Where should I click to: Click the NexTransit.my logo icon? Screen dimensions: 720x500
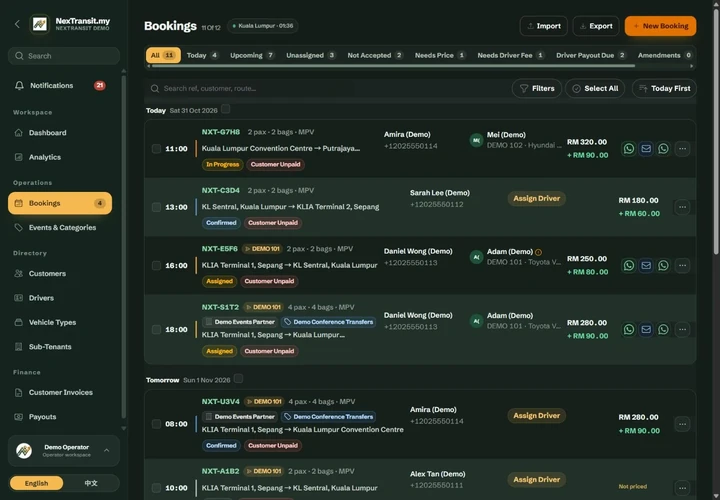click(40, 24)
